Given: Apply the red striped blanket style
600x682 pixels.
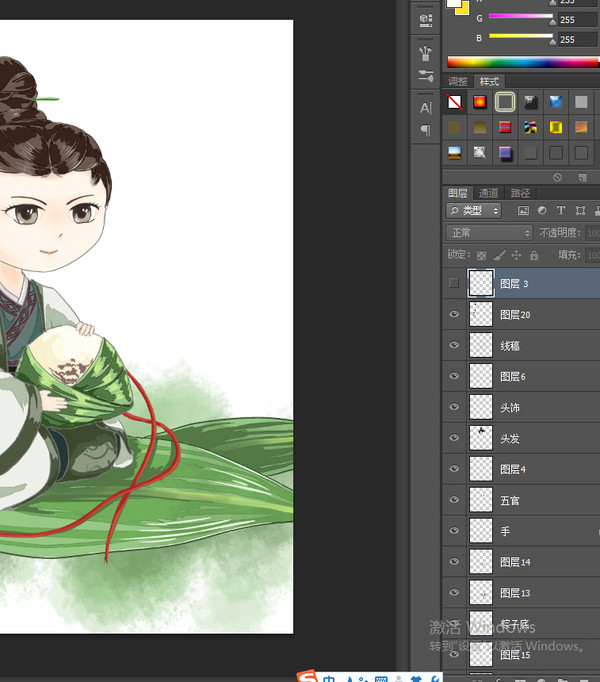Looking at the screenshot, I should click(505, 127).
